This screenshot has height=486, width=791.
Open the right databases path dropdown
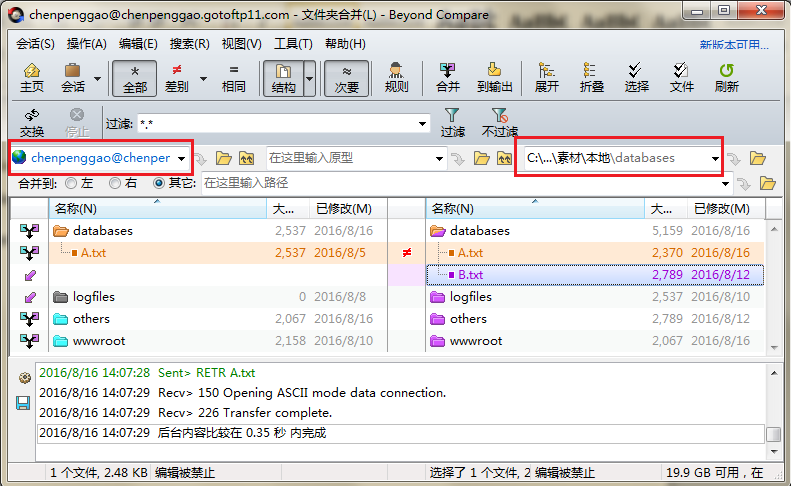pos(715,158)
